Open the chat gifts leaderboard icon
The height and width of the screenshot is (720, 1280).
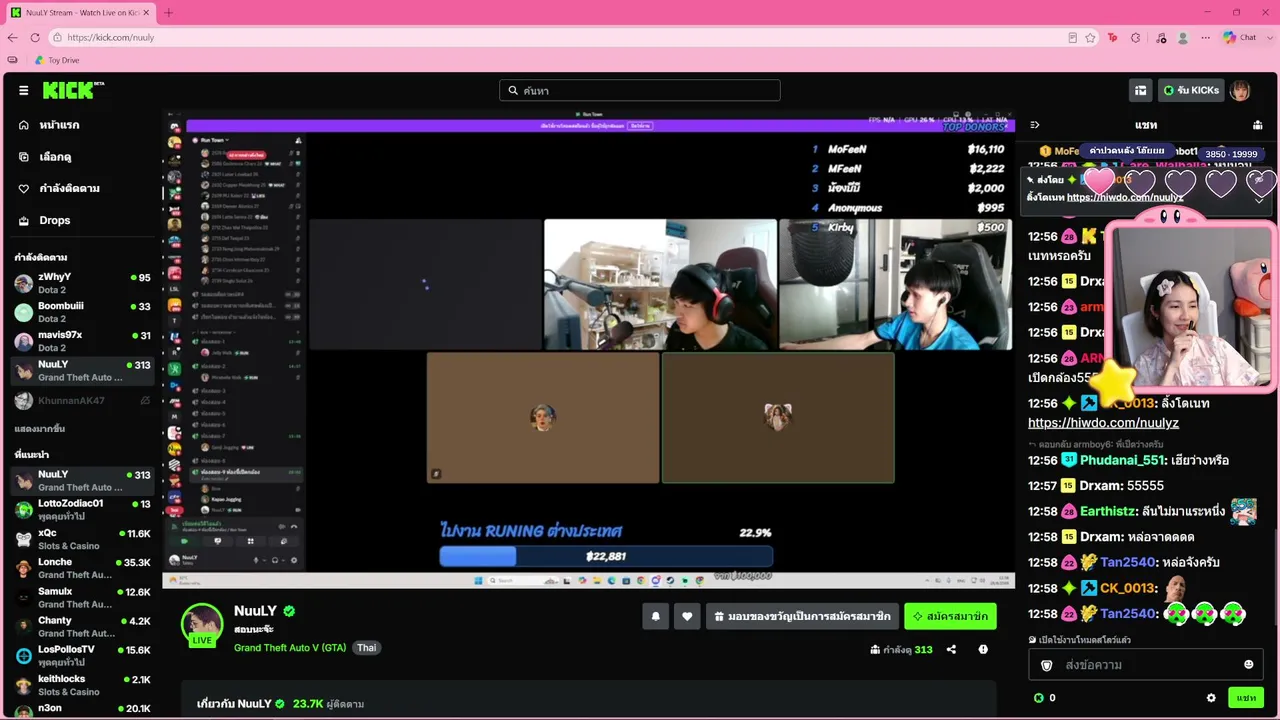pos(1258,125)
